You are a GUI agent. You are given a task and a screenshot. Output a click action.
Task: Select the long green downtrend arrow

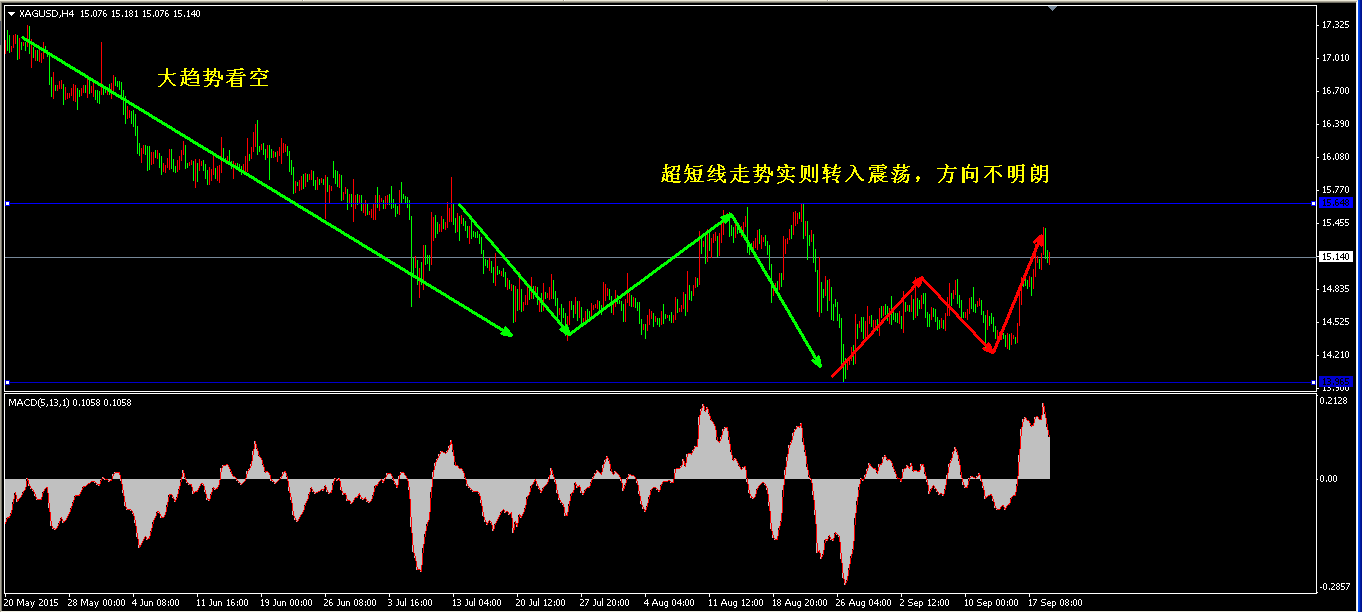pyautogui.click(x=260, y=183)
